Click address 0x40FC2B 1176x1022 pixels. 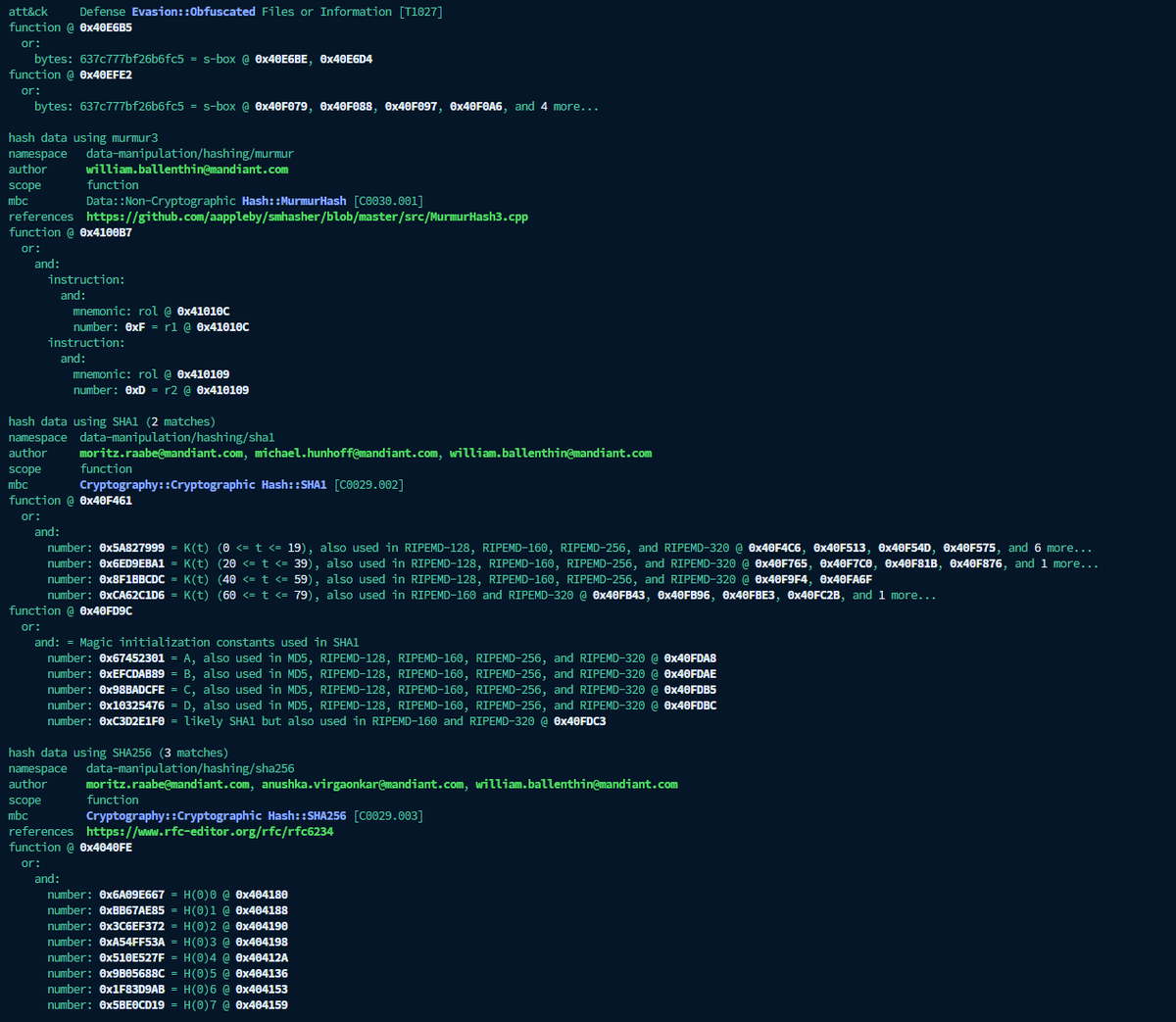tap(813, 595)
